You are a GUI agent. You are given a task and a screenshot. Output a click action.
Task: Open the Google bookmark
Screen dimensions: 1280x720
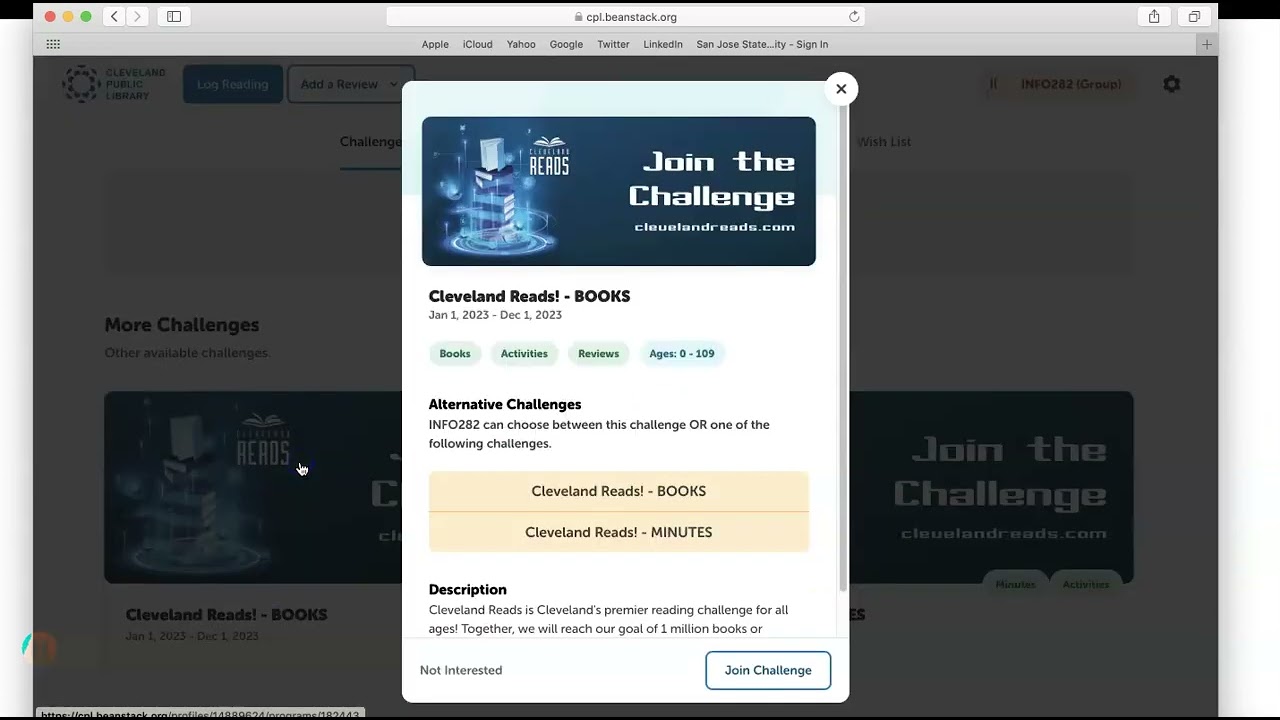coord(566,44)
